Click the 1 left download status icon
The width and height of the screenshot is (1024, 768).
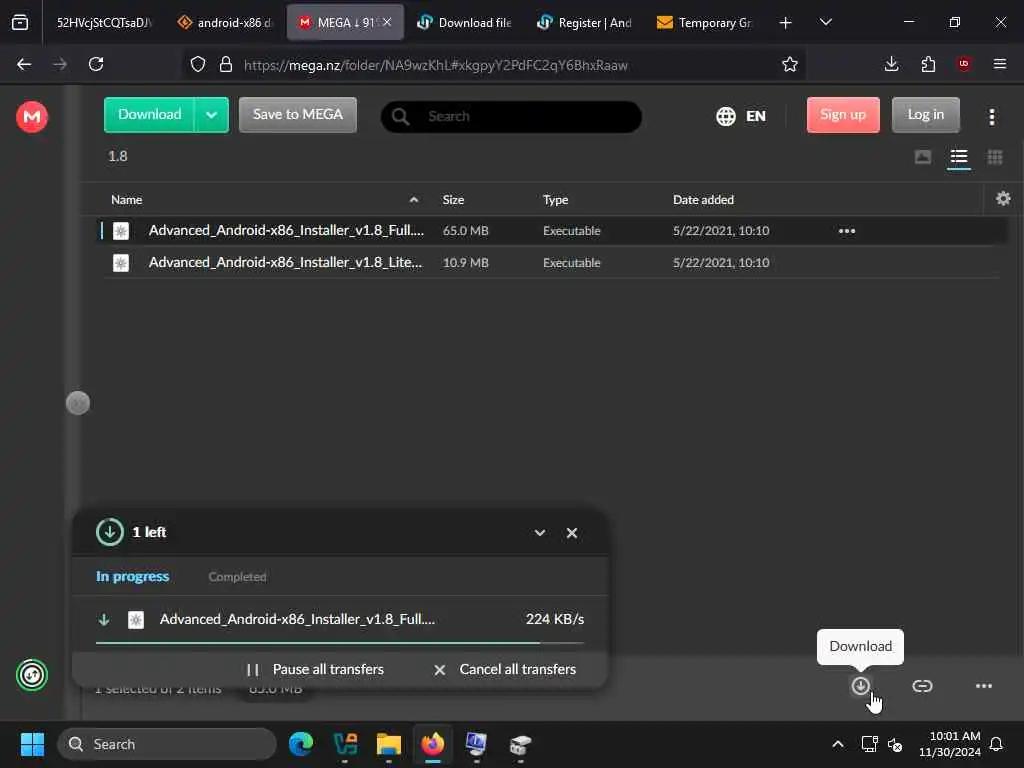click(x=110, y=532)
